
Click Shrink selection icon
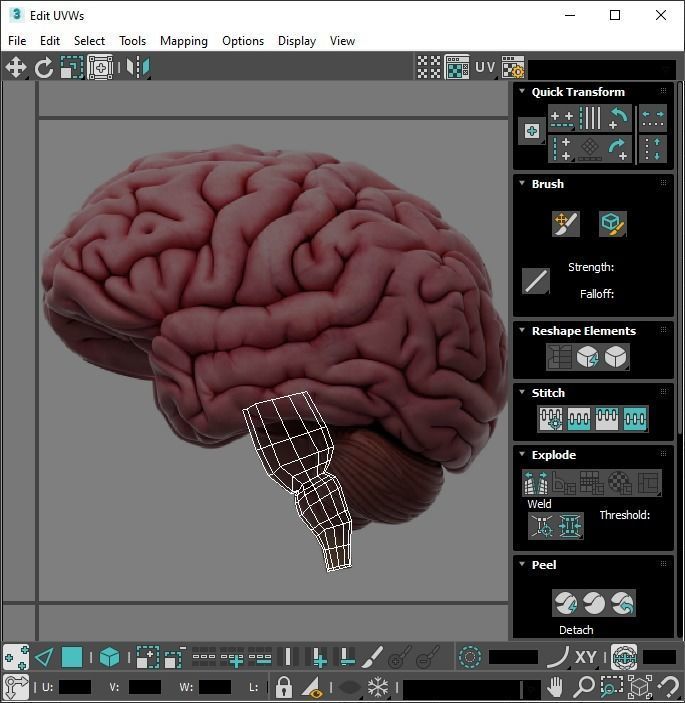(x=175, y=657)
